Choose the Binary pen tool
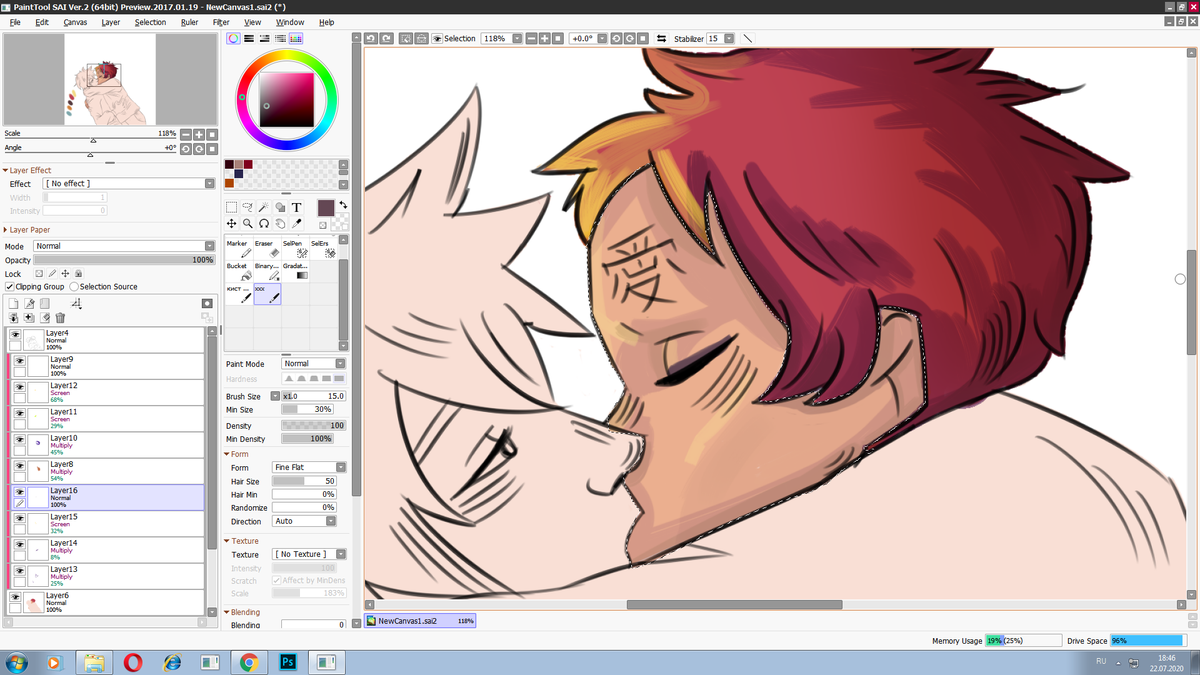 coord(267,271)
